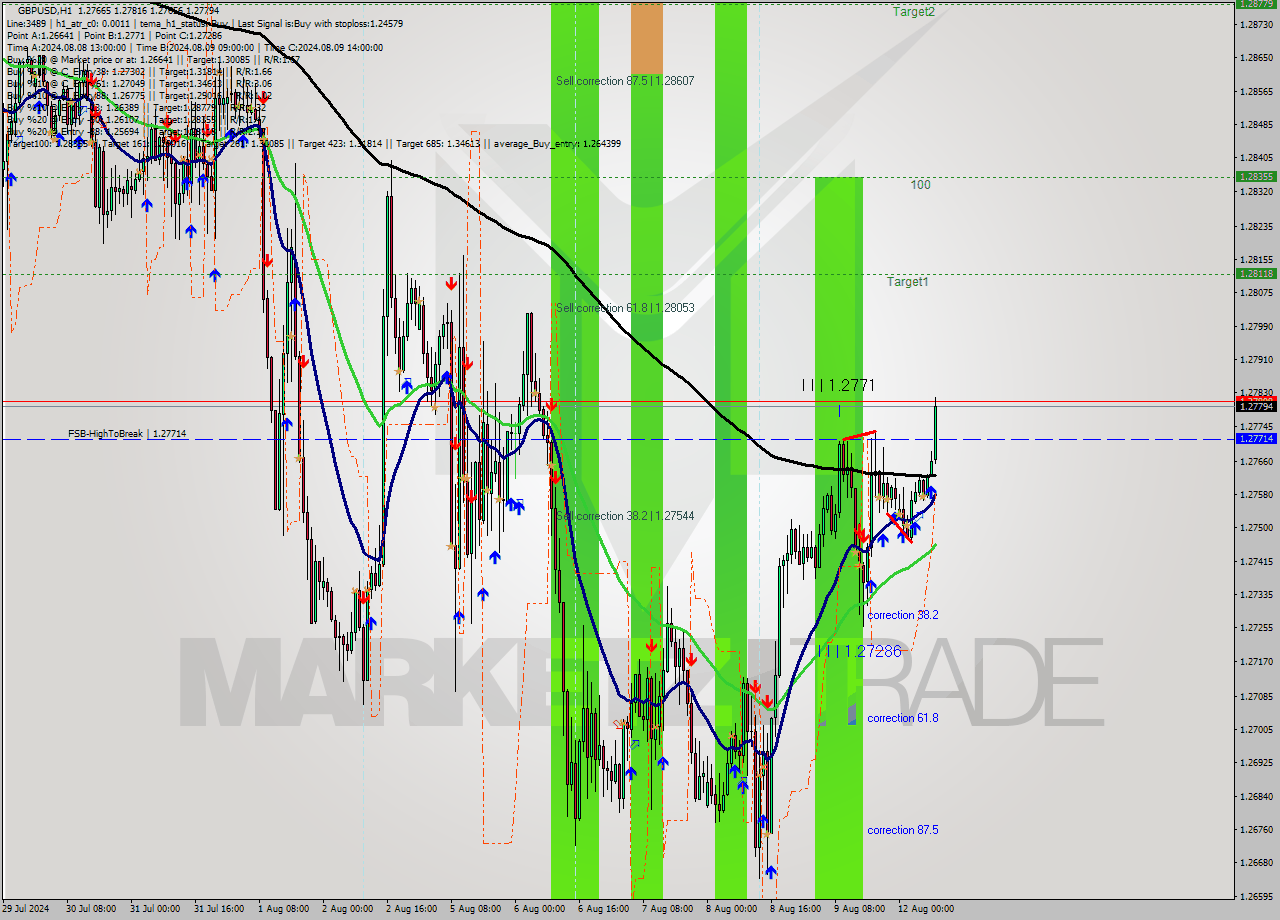This screenshot has height=920, width=1280.
Task: Click the Target2 label
Action: [914, 12]
